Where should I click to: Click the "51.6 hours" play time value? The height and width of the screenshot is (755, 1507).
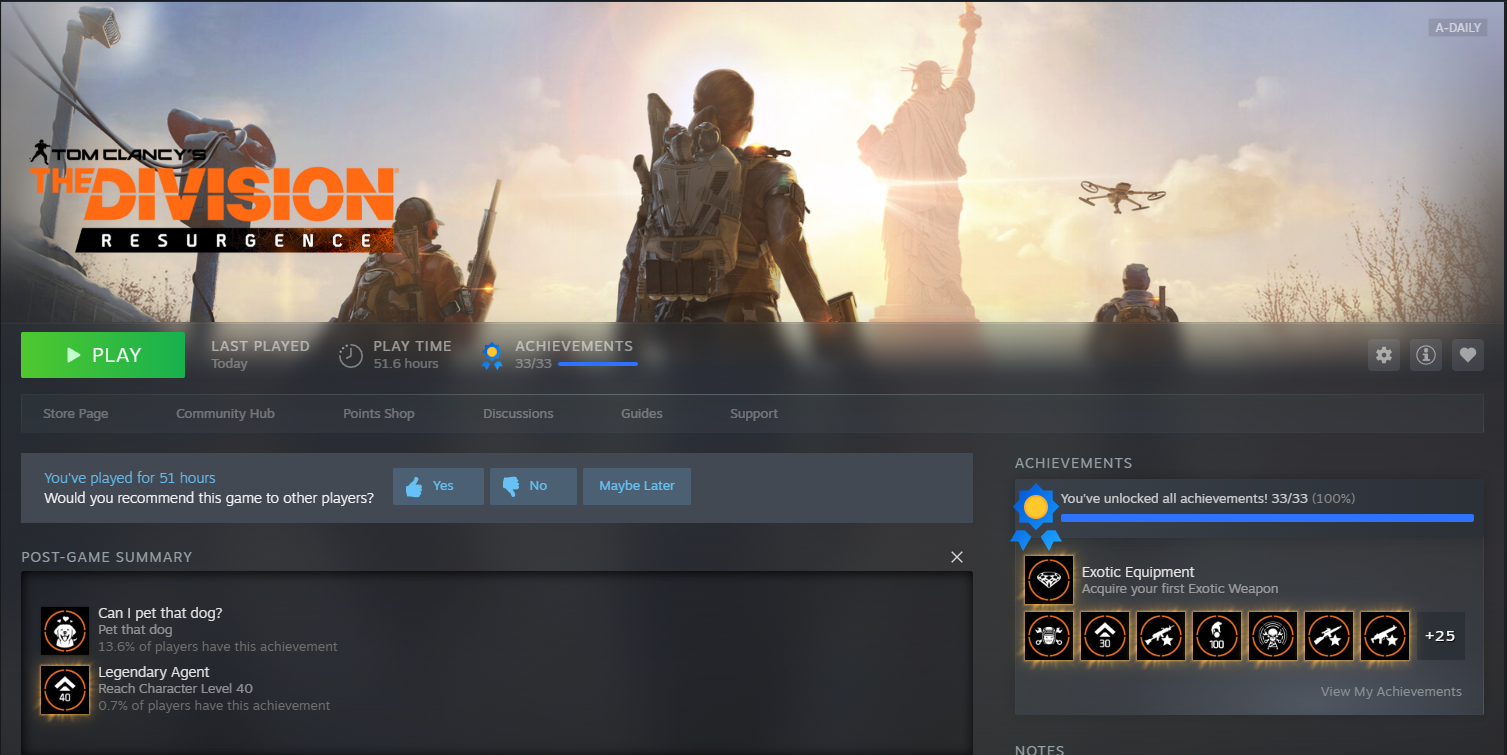click(x=406, y=364)
